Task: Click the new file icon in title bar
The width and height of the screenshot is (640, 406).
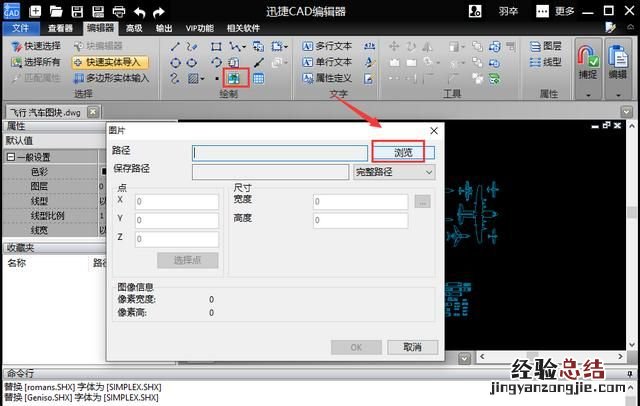Action: [36, 11]
